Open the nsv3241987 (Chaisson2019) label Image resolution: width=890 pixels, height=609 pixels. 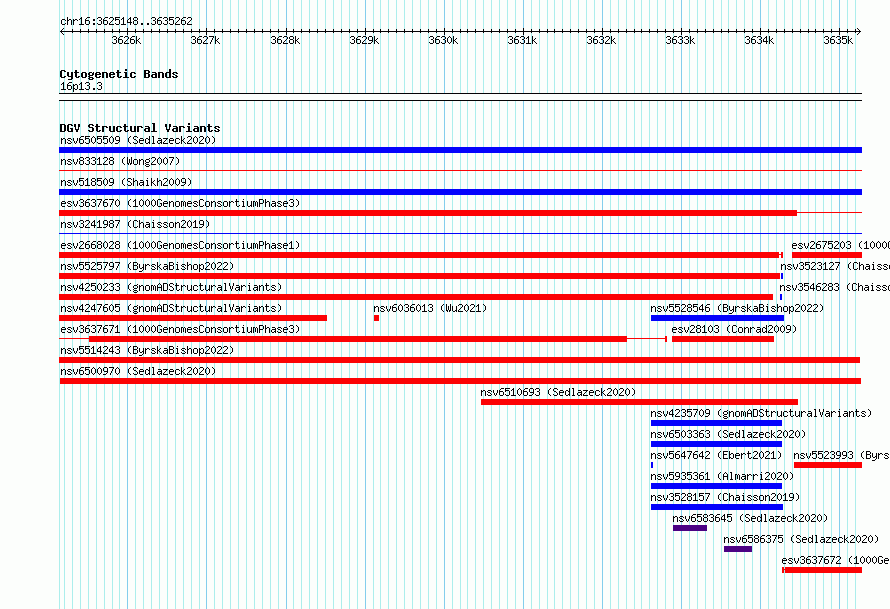(135, 224)
